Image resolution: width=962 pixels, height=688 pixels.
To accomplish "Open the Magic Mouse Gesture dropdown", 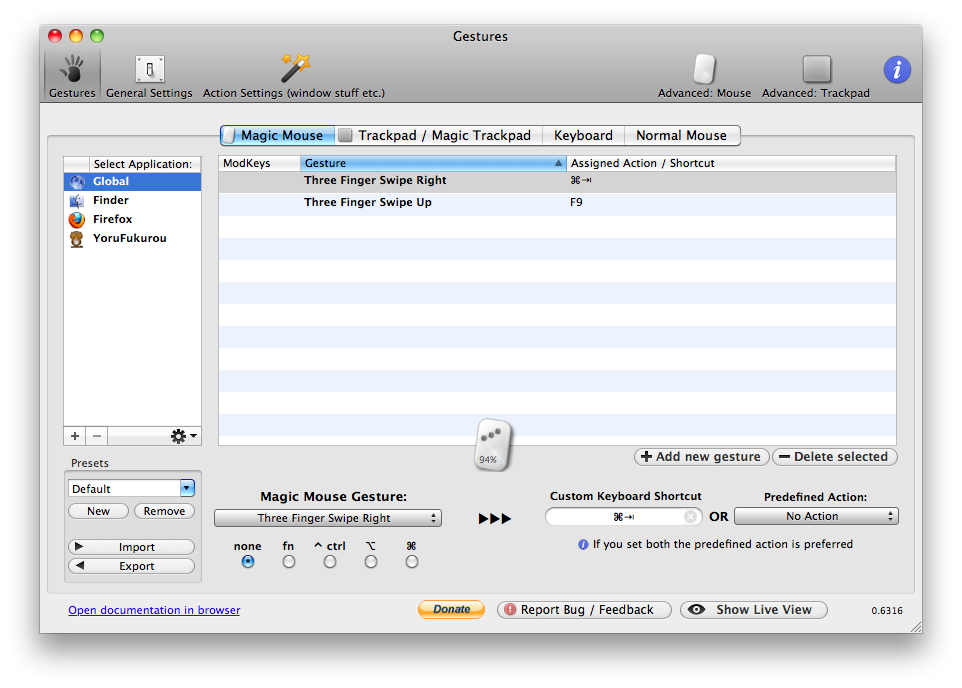I will [328, 518].
